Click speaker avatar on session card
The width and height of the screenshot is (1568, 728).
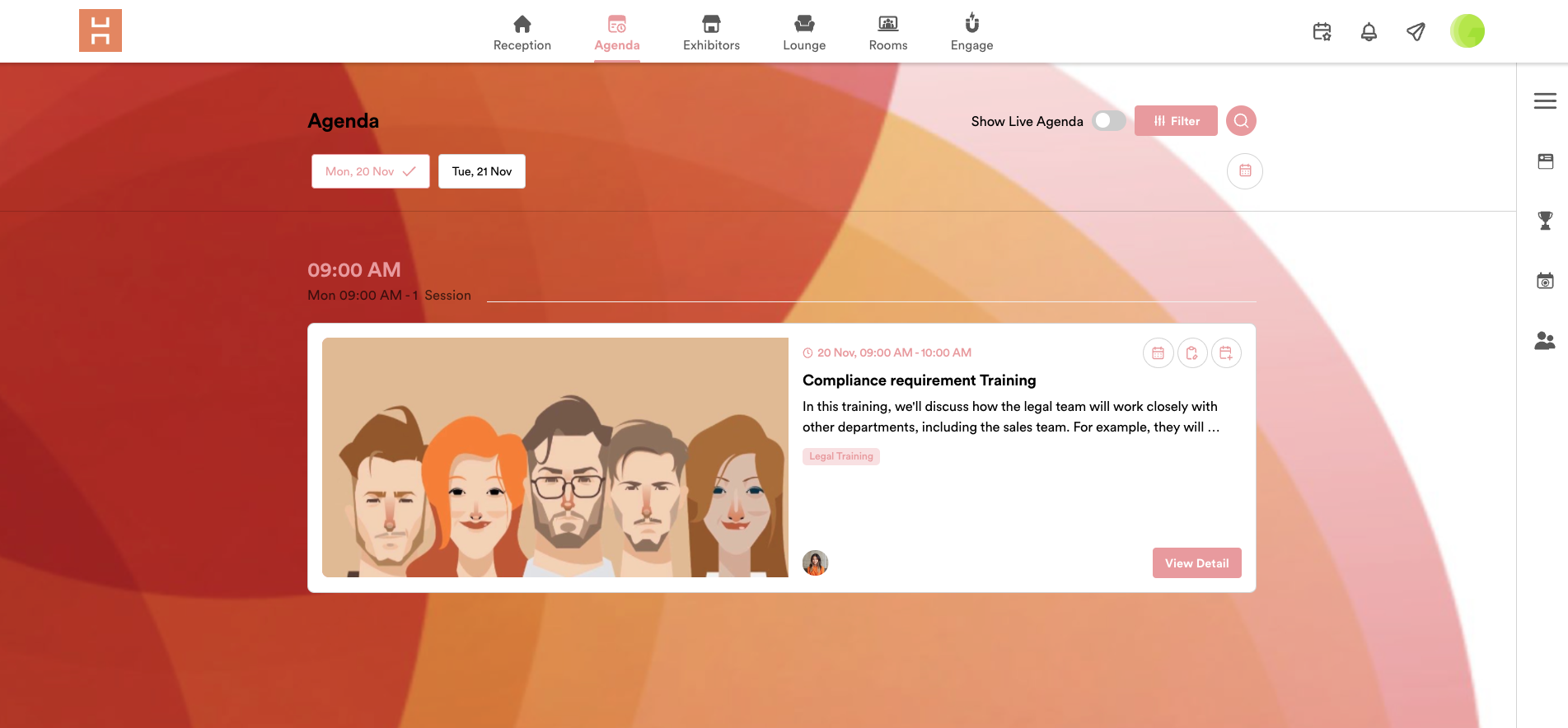(x=816, y=563)
